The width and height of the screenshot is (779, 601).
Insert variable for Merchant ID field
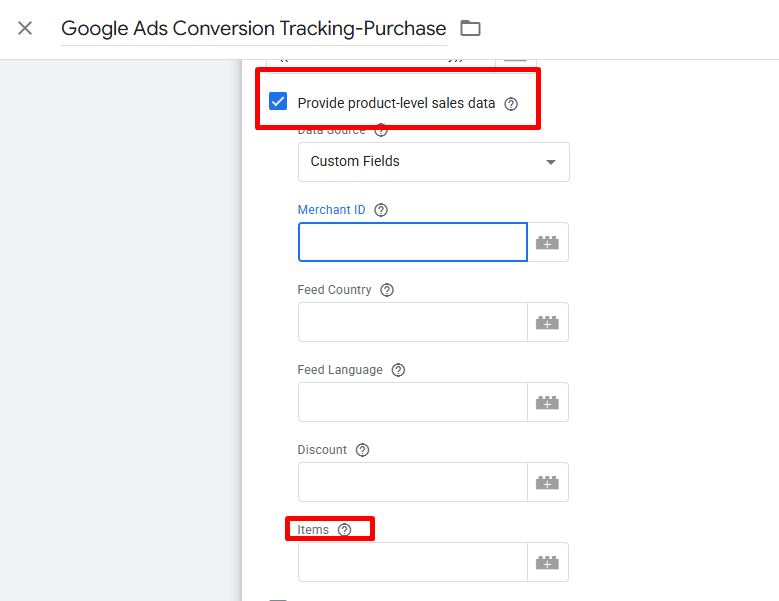click(x=547, y=242)
